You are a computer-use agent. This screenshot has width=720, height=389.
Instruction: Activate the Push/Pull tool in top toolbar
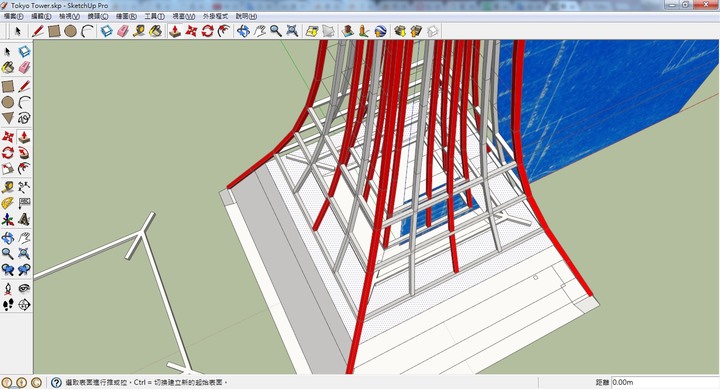(x=174, y=31)
